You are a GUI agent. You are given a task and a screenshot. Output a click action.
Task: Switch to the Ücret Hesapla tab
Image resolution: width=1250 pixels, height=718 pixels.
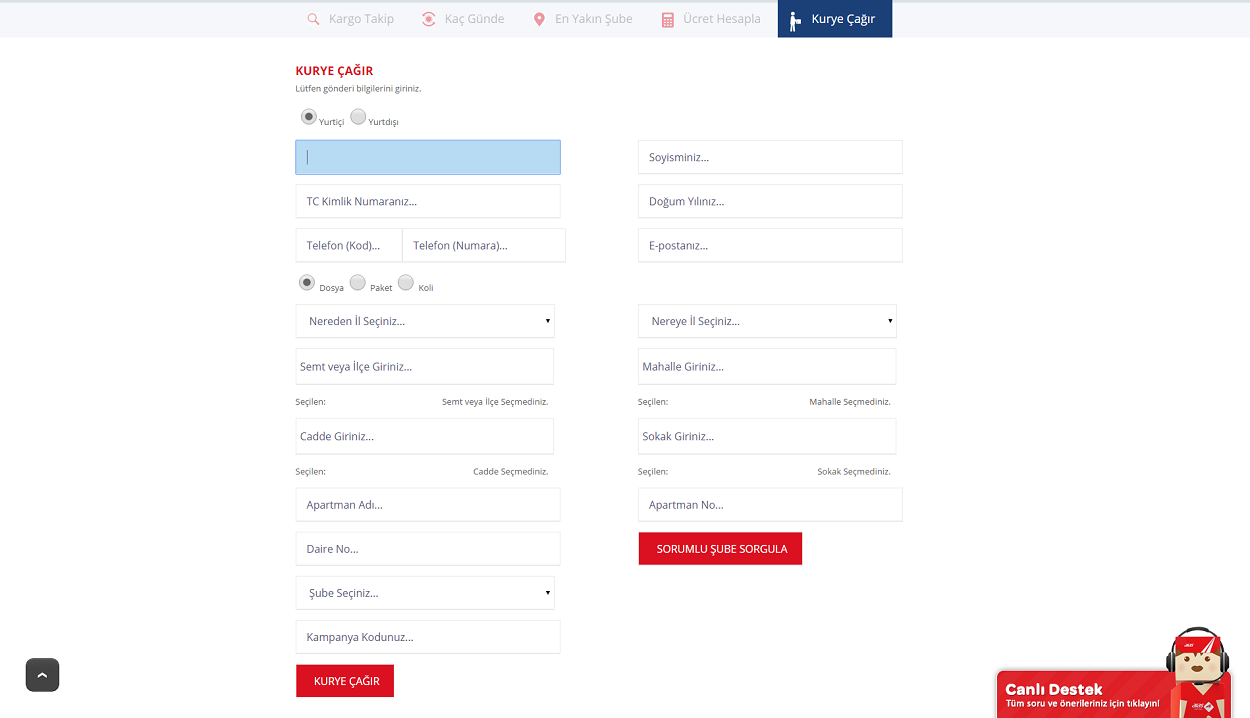pos(721,19)
